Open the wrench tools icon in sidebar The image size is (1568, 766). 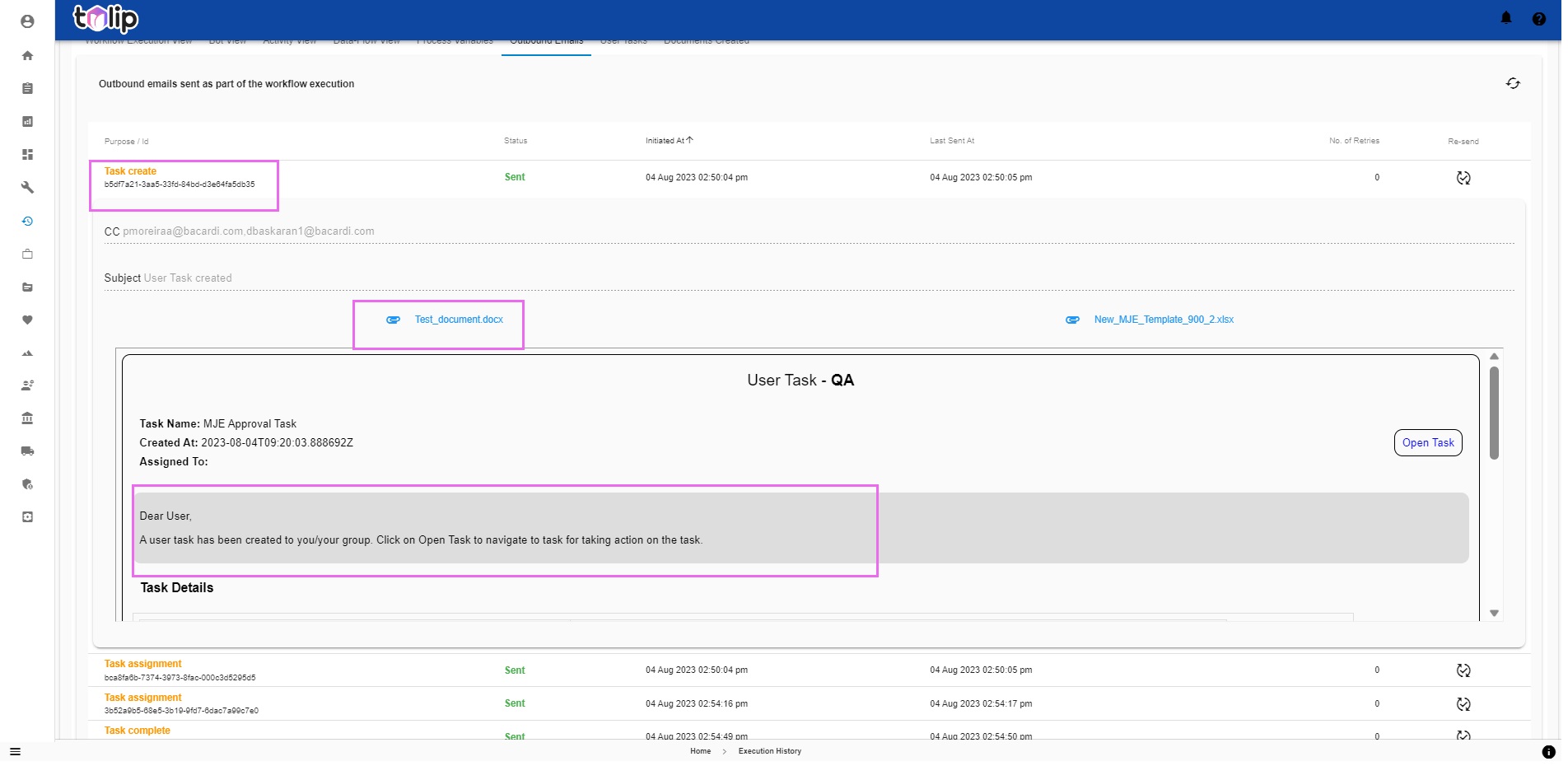click(x=27, y=187)
